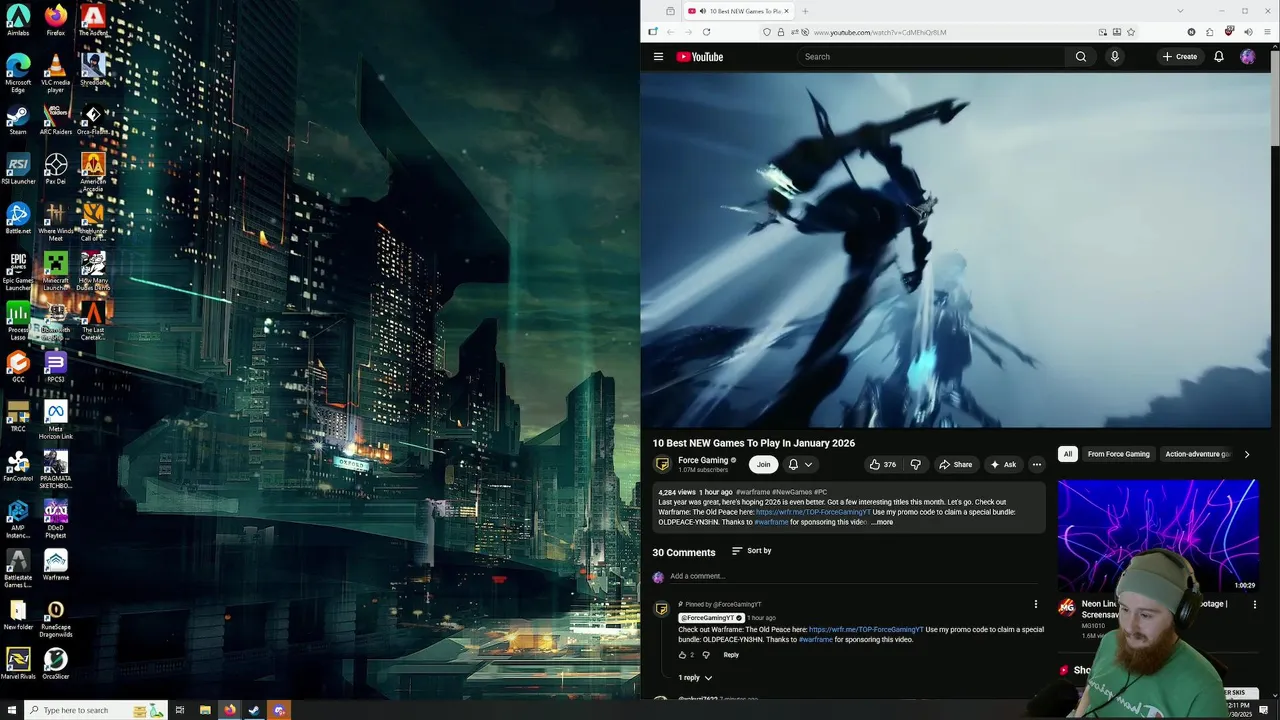Open options for Neon Line recommended video
This screenshot has height=720, width=1280.
tap(1255, 604)
